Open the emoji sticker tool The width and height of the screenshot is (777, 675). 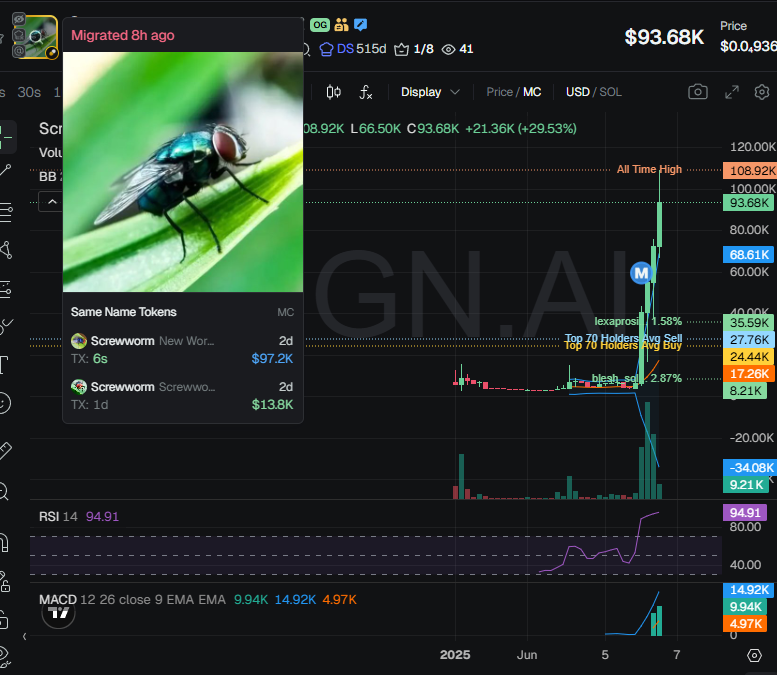click(x=4, y=403)
